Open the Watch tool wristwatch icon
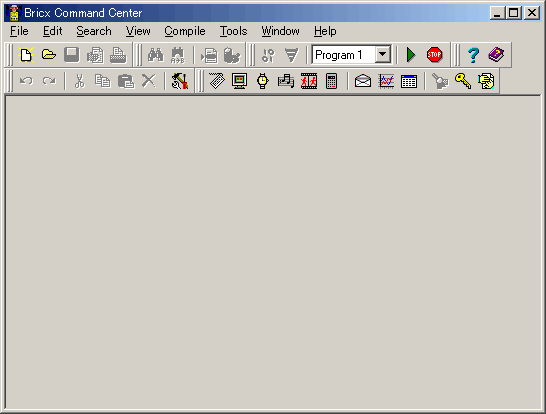This screenshot has width=546, height=414. pyautogui.click(x=263, y=81)
